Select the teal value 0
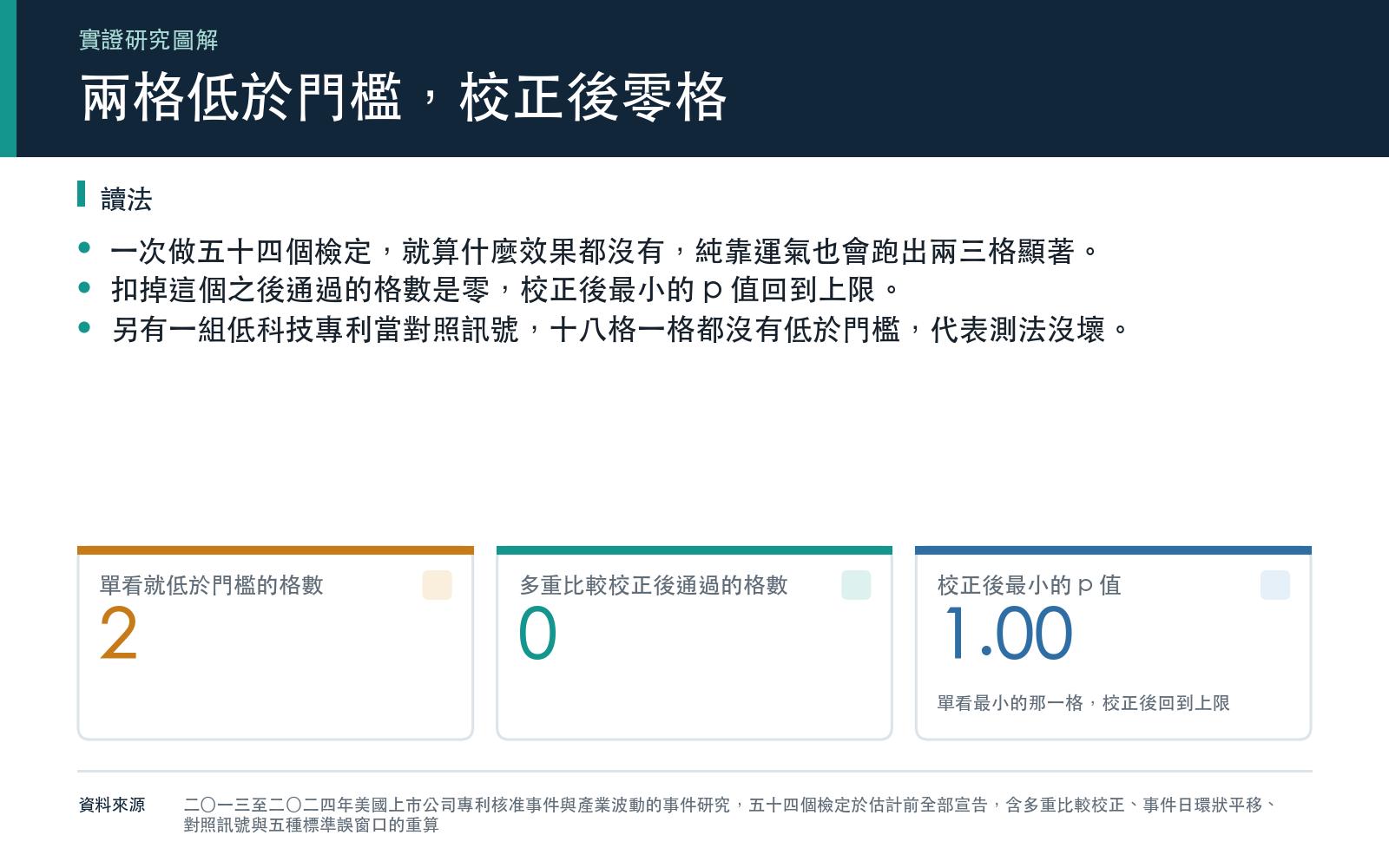 [x=537, y=634]
